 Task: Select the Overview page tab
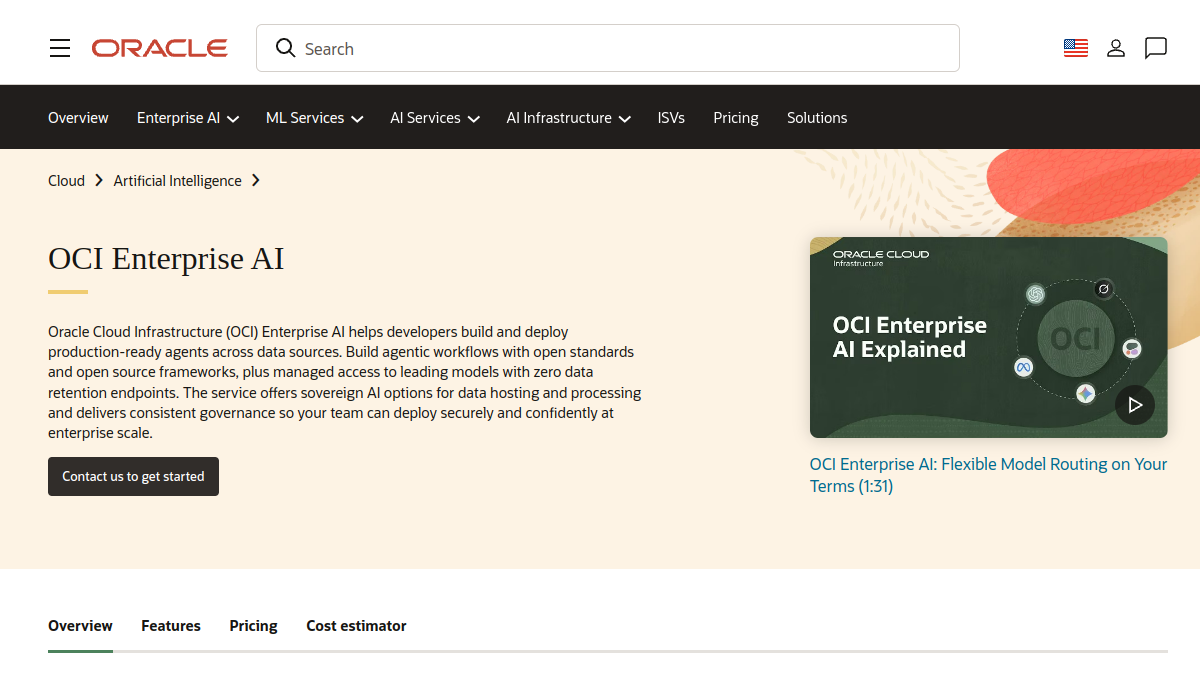[x=80, y=626]
